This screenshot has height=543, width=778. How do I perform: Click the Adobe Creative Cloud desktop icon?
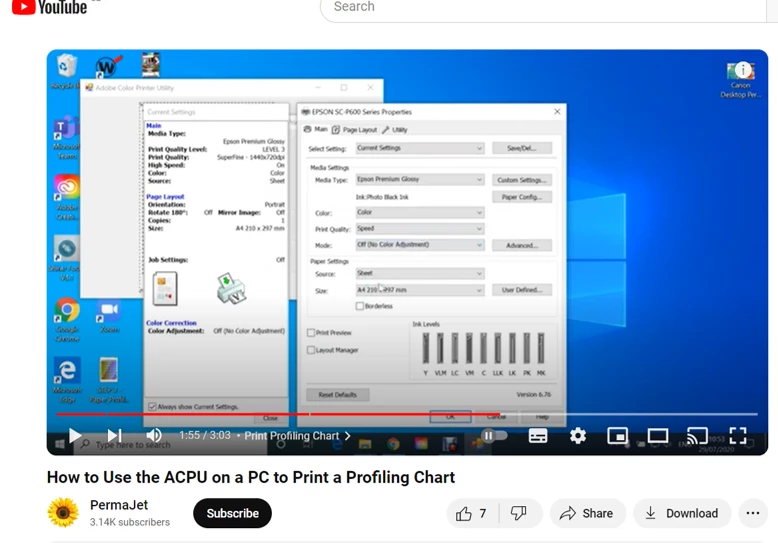click(x=66, y=198)
